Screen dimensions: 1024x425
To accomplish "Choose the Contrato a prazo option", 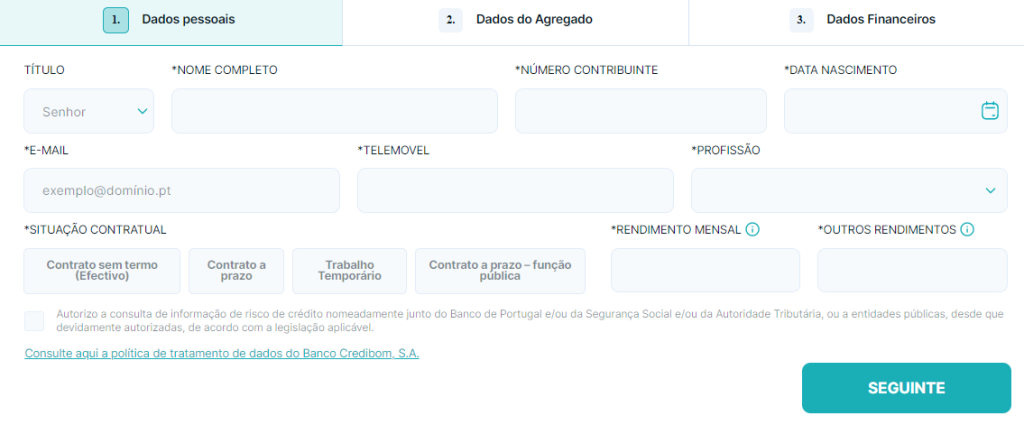I will pos(236,271).
